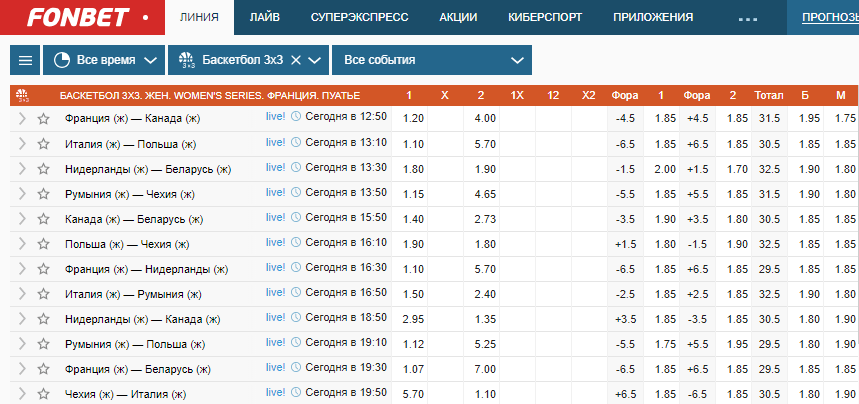Expand the Нидерланды — Беларусь match row
The width and height of the screenshot is (859, 404).
22,169
